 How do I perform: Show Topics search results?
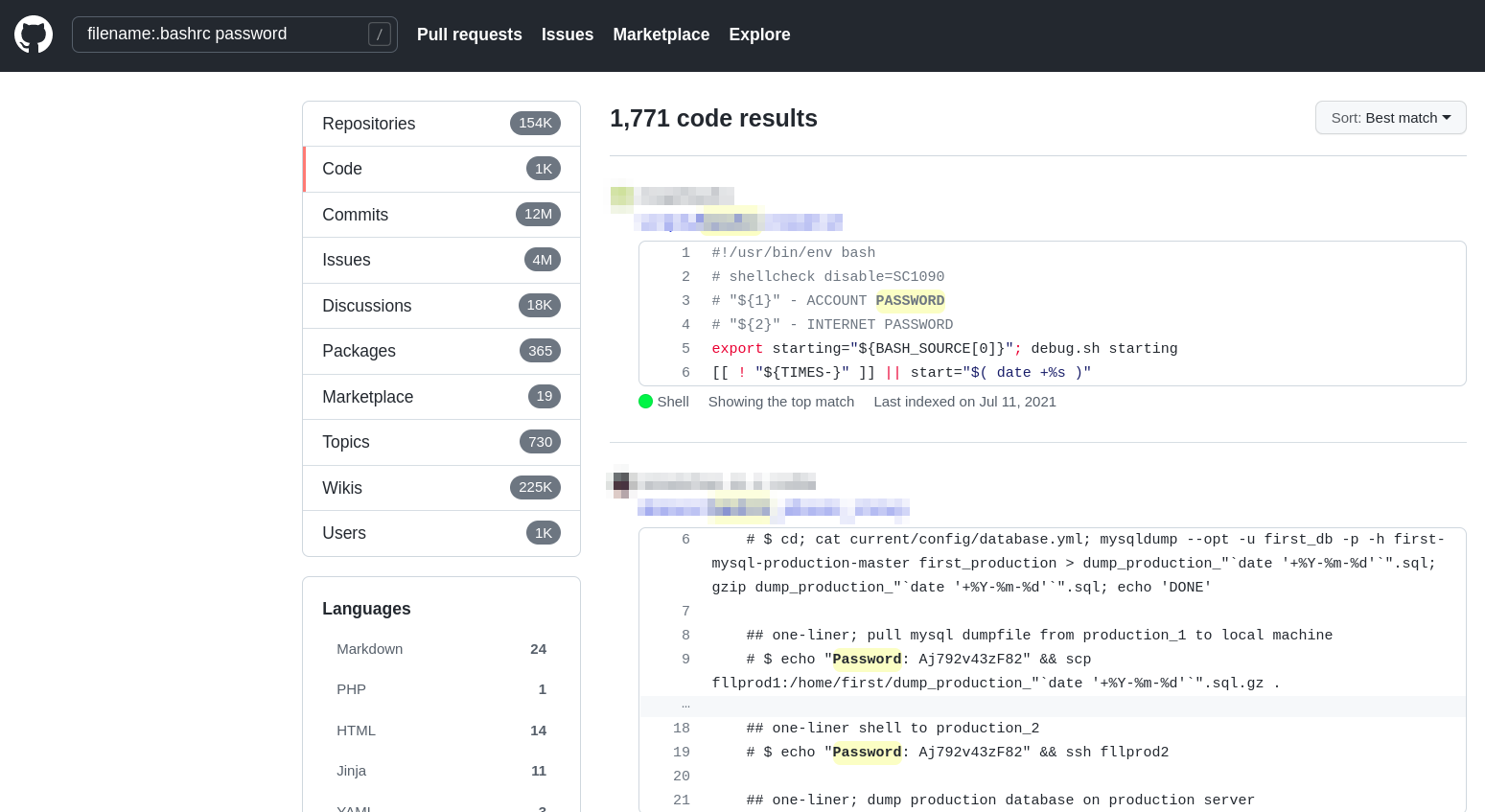pos(442,442)
